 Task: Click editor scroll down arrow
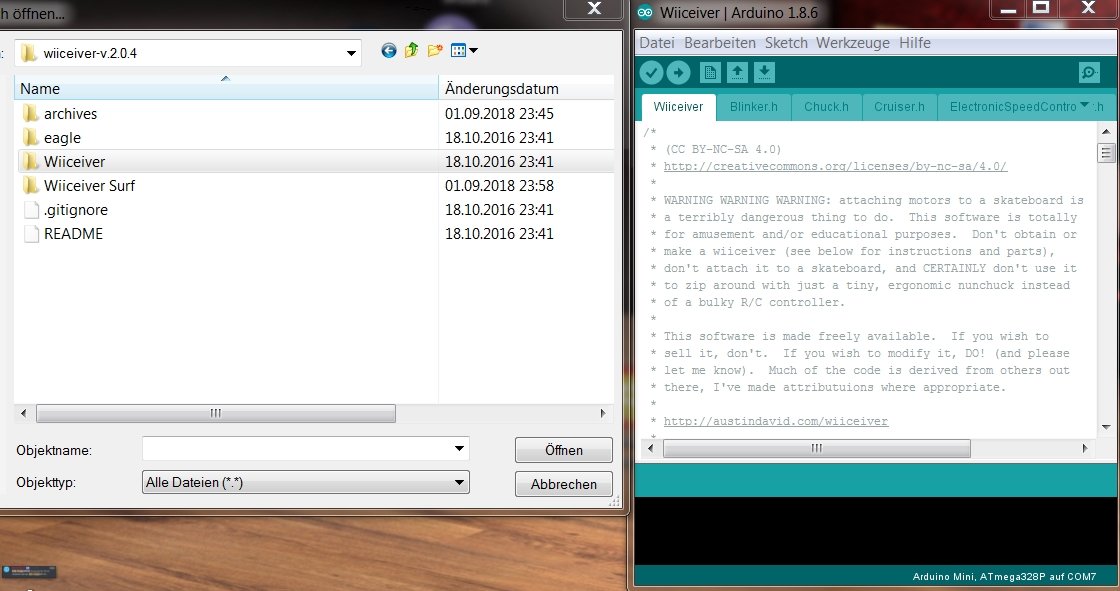click(x=1106, y=427)
